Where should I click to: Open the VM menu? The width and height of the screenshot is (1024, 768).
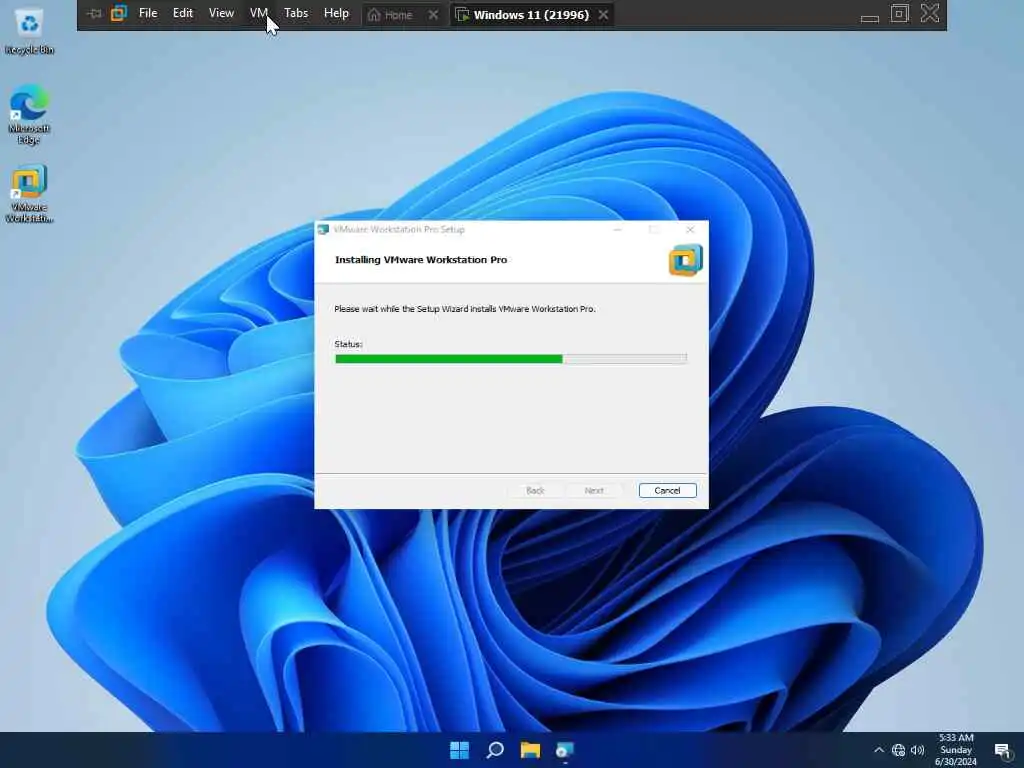(x=259, y=13)
